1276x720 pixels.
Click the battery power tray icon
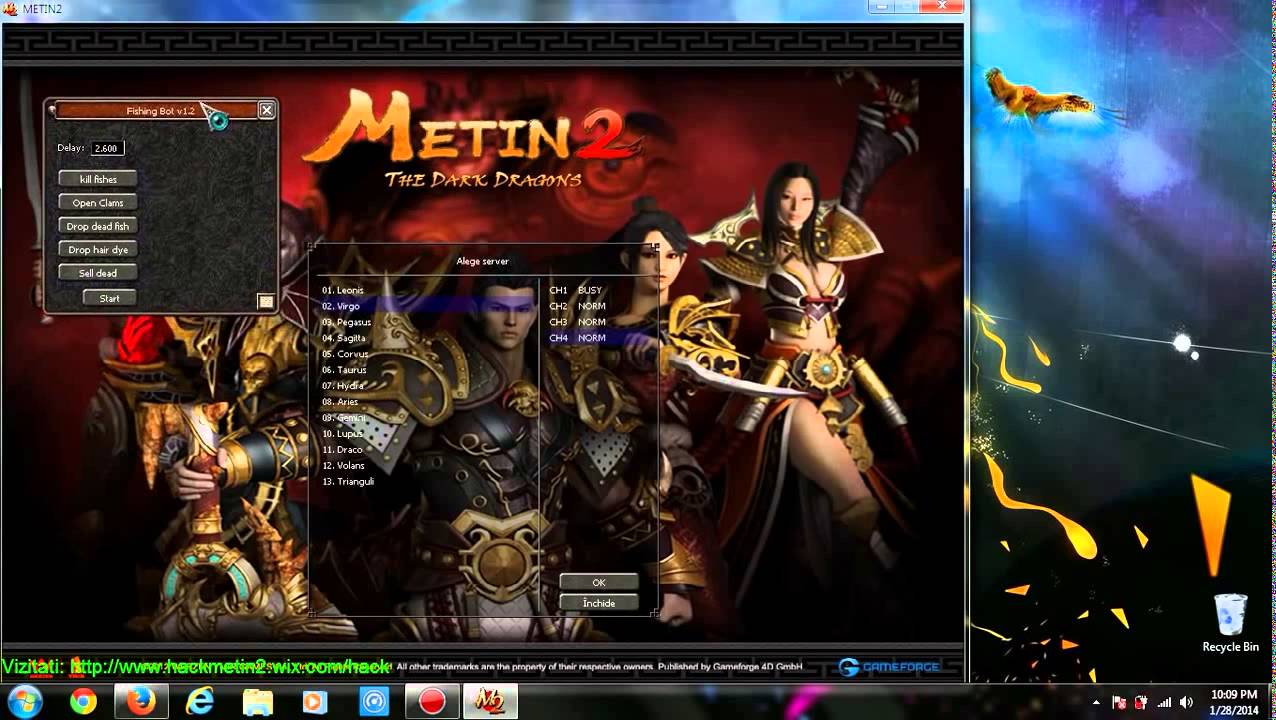click(1141, 703)
